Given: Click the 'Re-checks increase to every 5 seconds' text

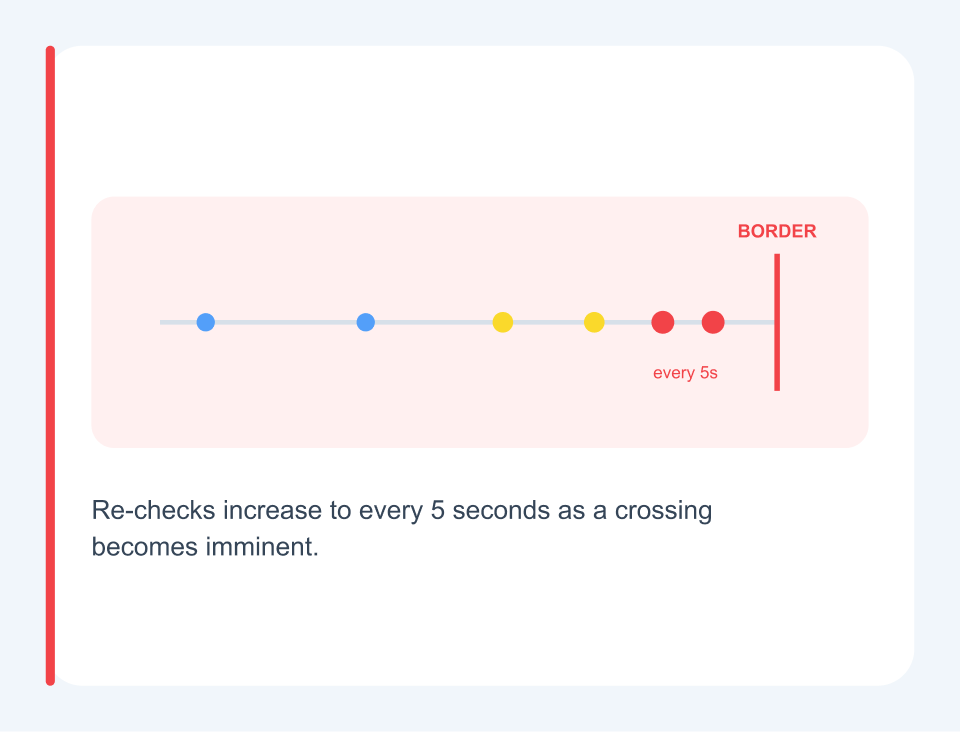Looking at the screenshot, I should point(321,510).
